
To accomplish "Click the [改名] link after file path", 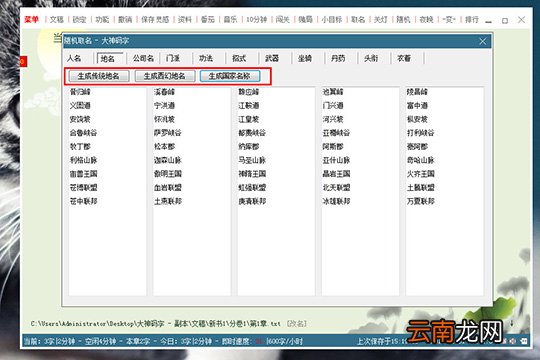I will point(296,323).
